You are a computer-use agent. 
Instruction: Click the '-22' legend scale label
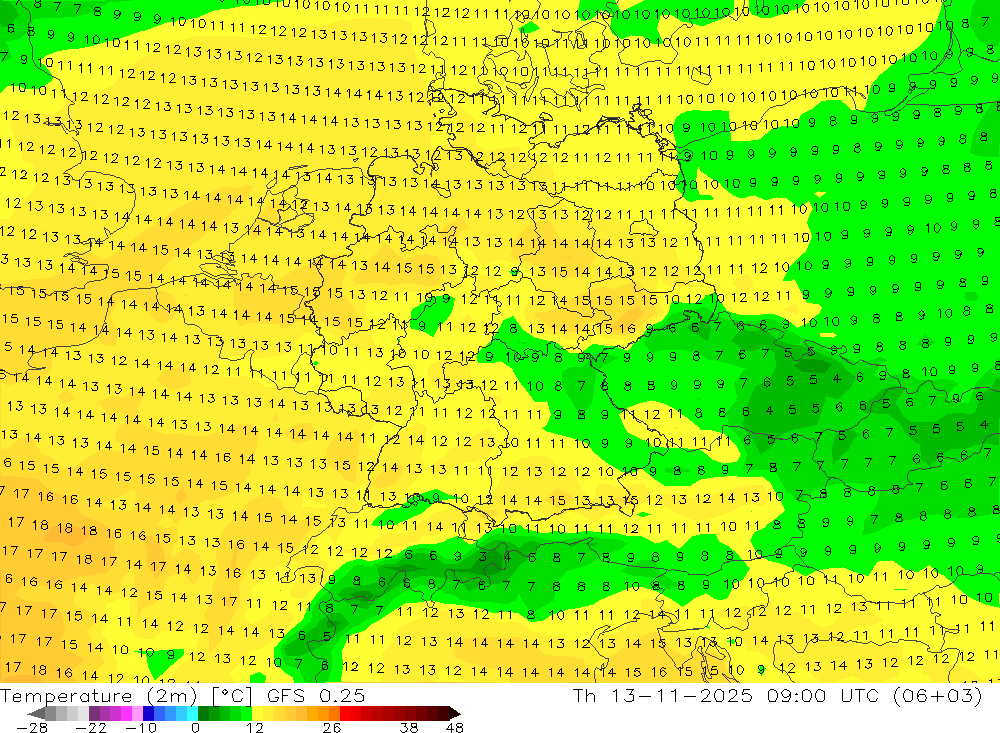click(x=91, y=727)
